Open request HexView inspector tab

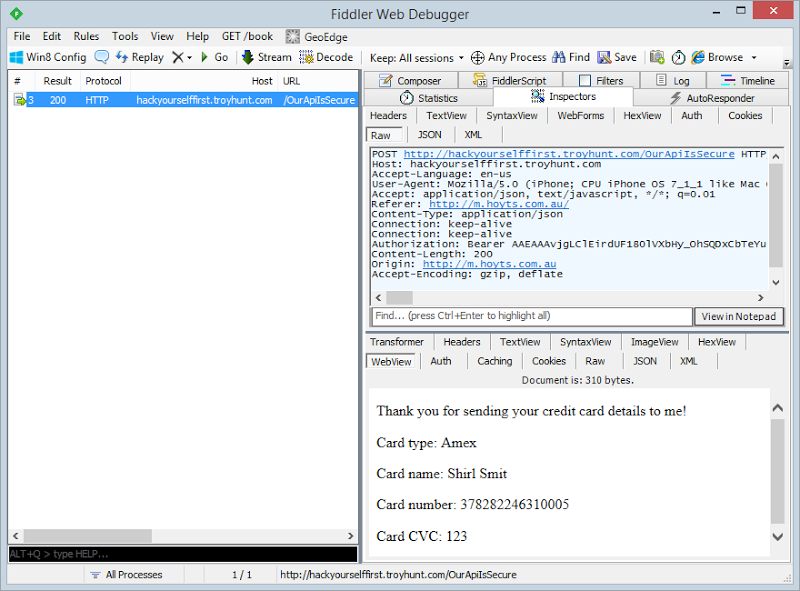(642, 115)
